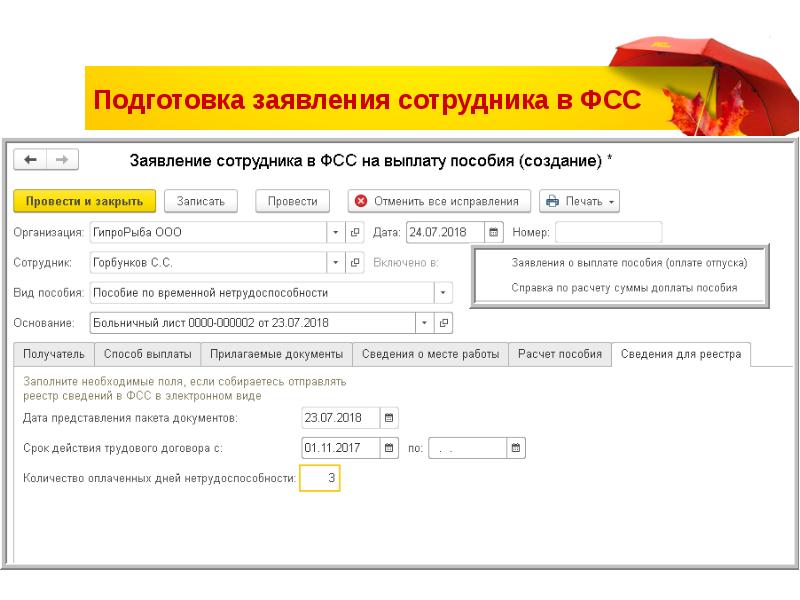
Task: Click the back navigation arrow
Action: click(x=30, y=160)
